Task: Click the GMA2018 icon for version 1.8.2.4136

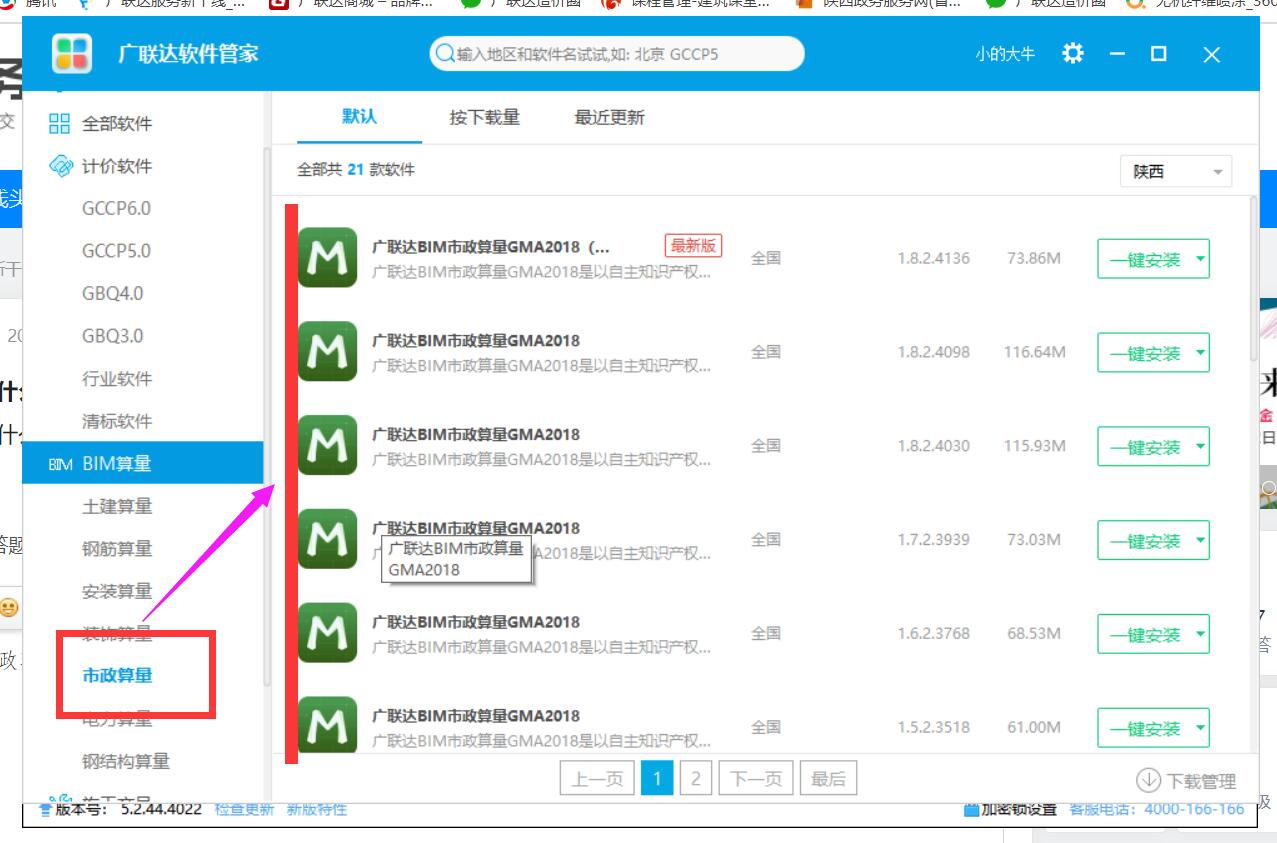Action: [x=328, y=257]
